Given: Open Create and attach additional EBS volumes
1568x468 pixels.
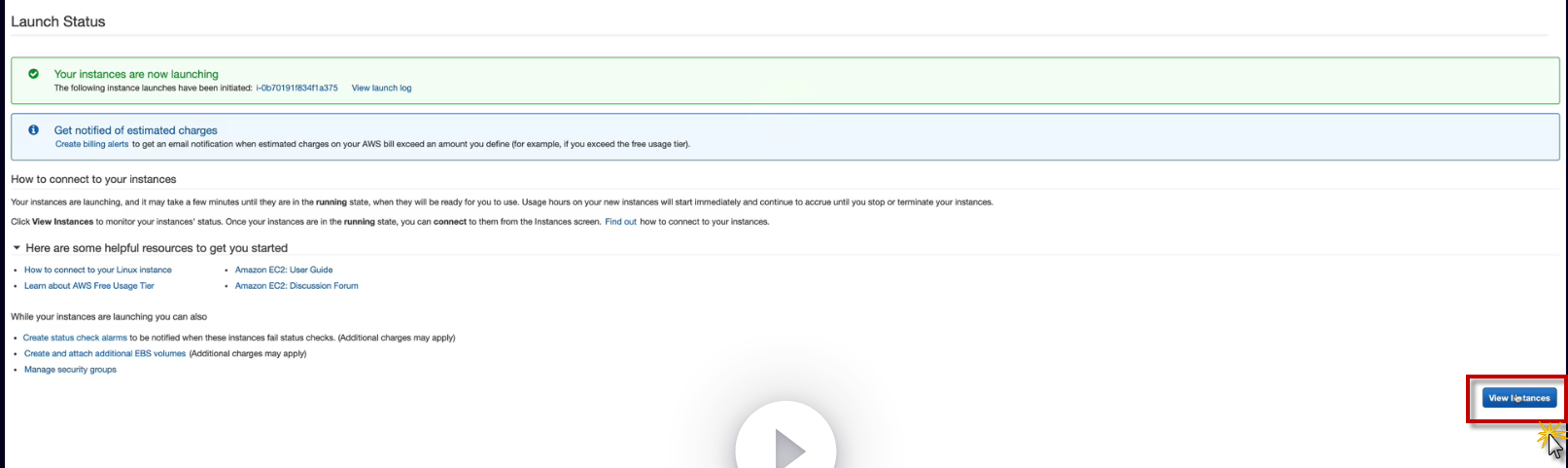Looking at the screenshot, I should point(105,353).
